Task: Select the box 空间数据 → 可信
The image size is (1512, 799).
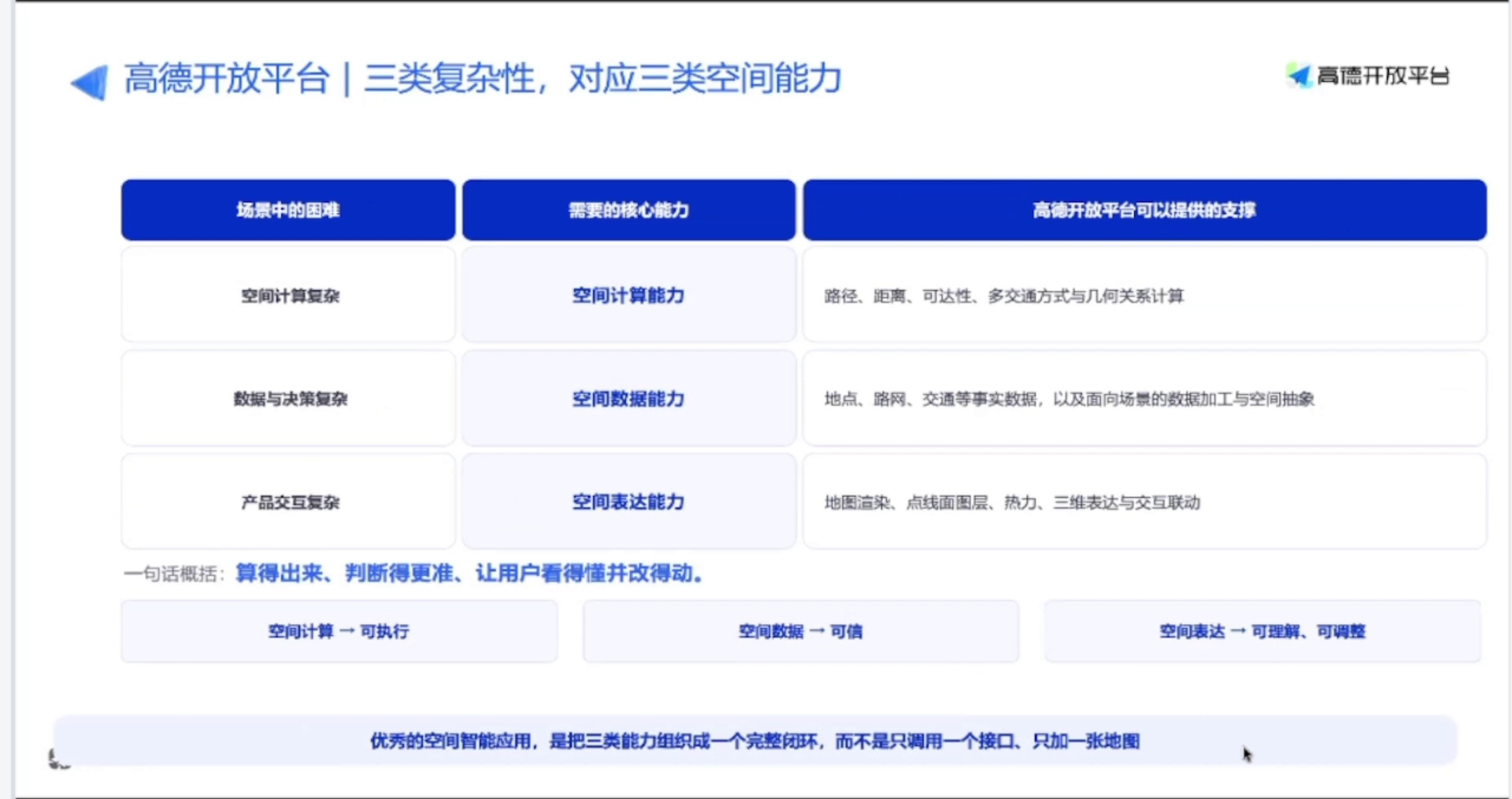Action: click(801, 631)
